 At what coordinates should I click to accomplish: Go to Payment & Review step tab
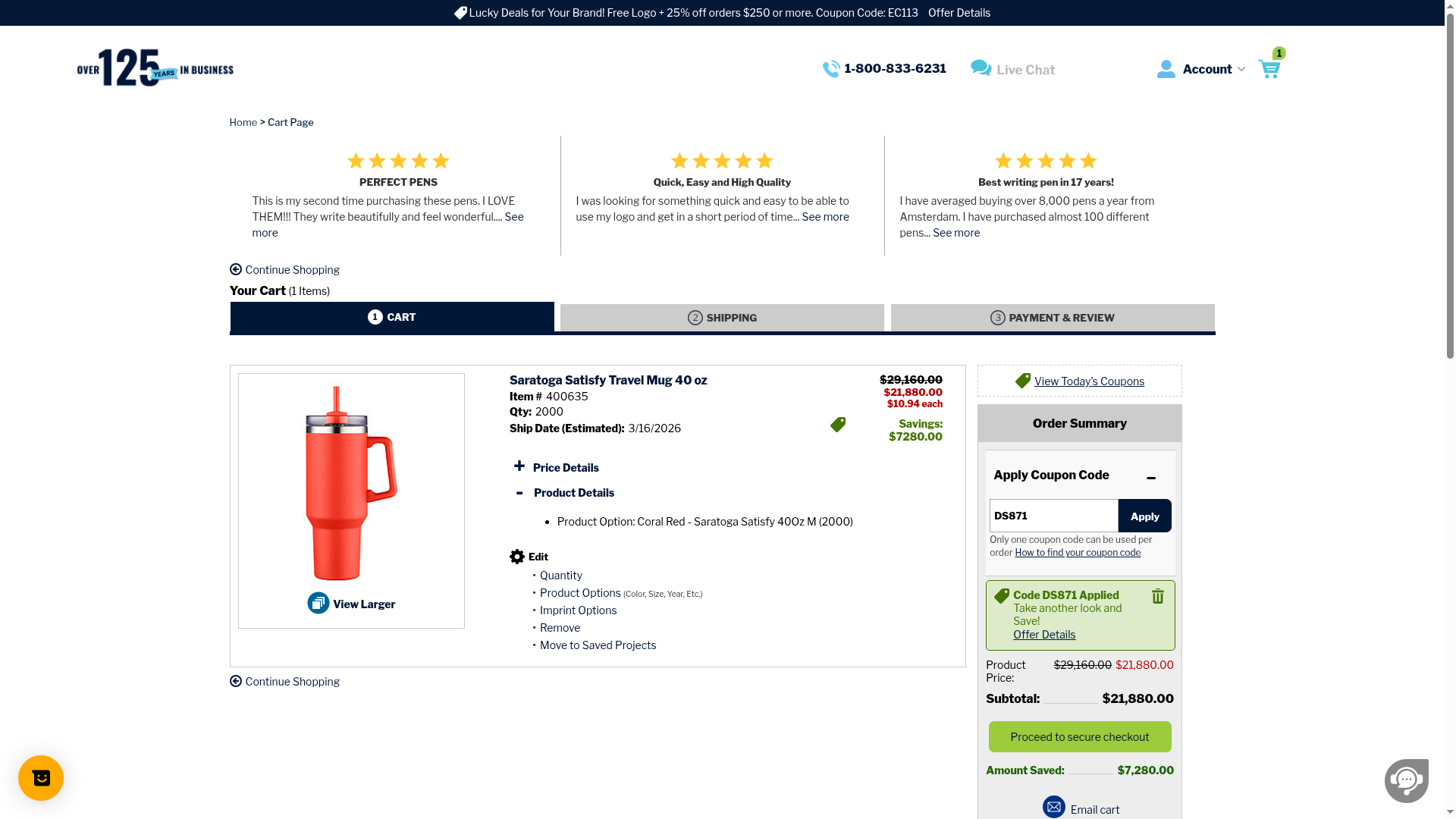[1052, 318]
